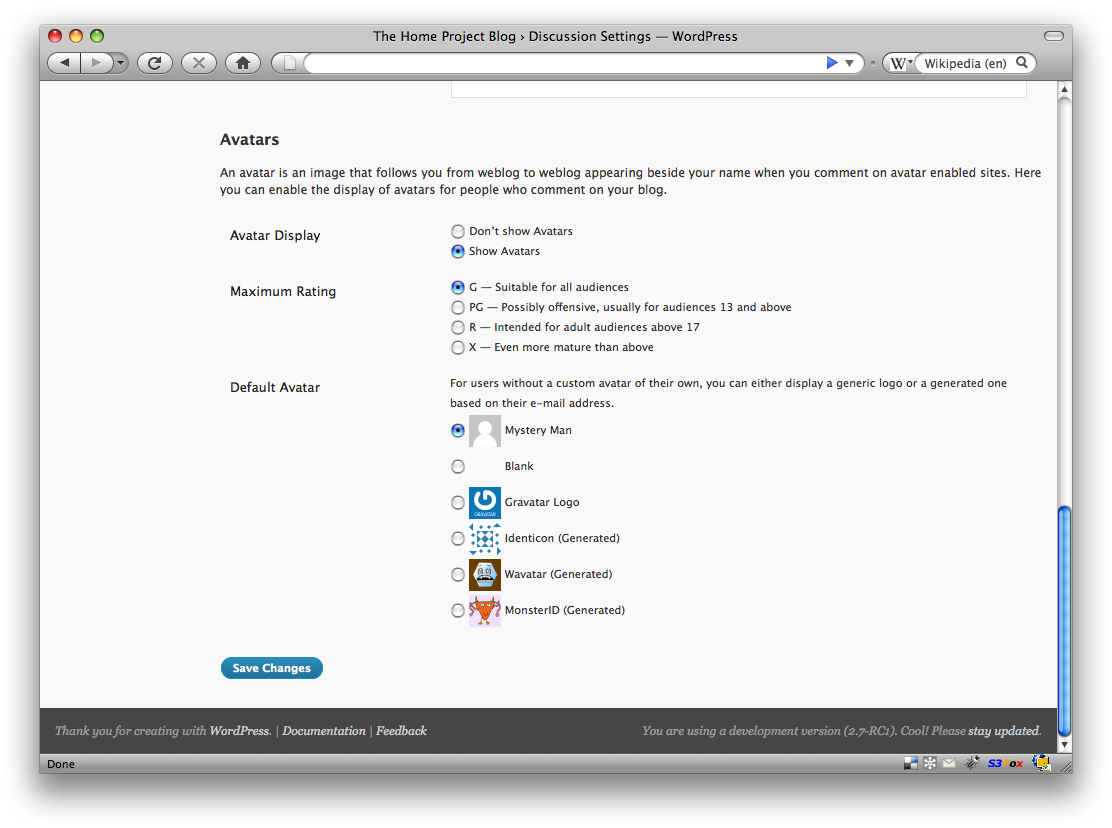Select the Don't show Avatars option
1112x828 pixels.
tap(458, 231)
